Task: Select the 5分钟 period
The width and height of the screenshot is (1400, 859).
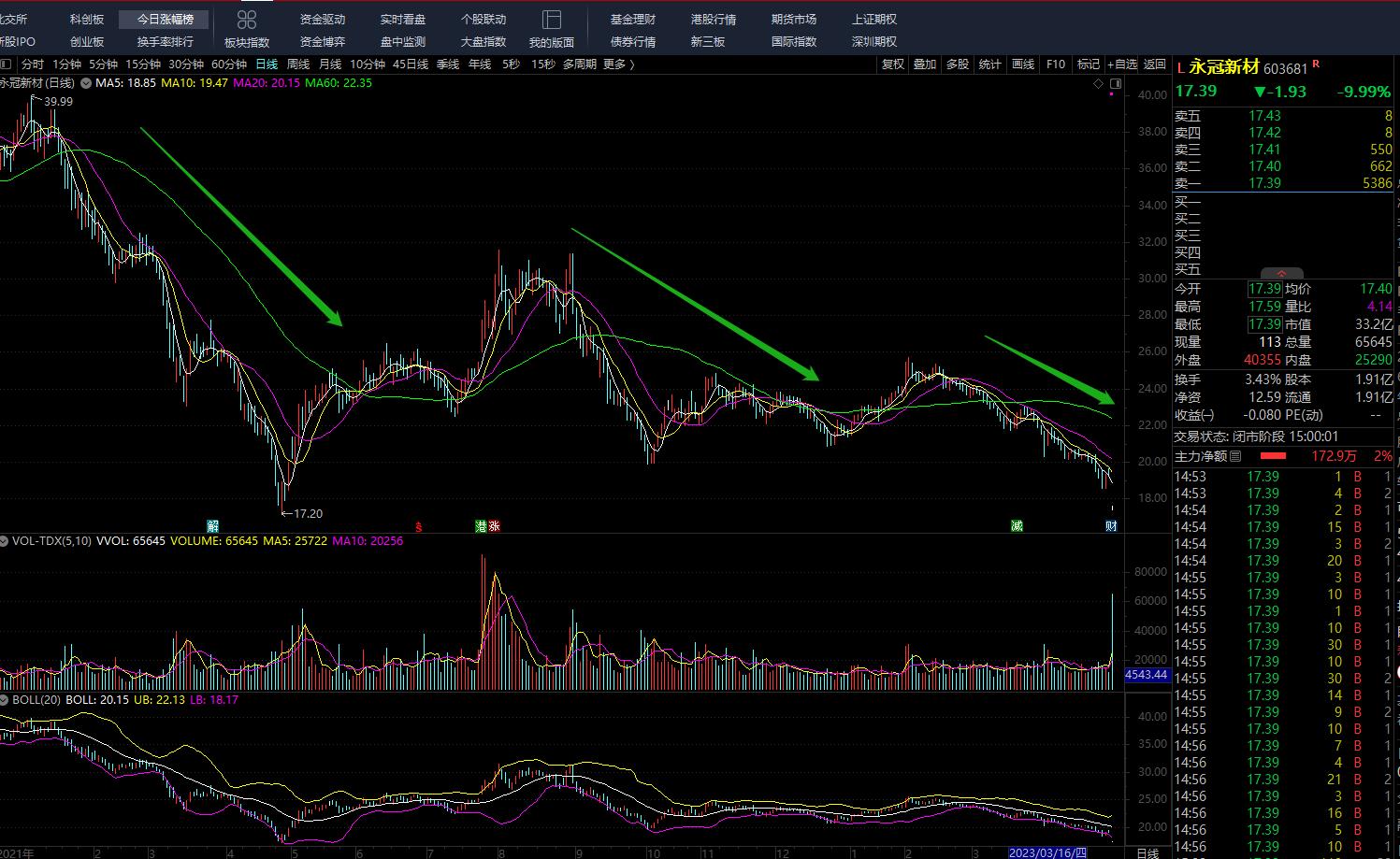Action: 103,64
